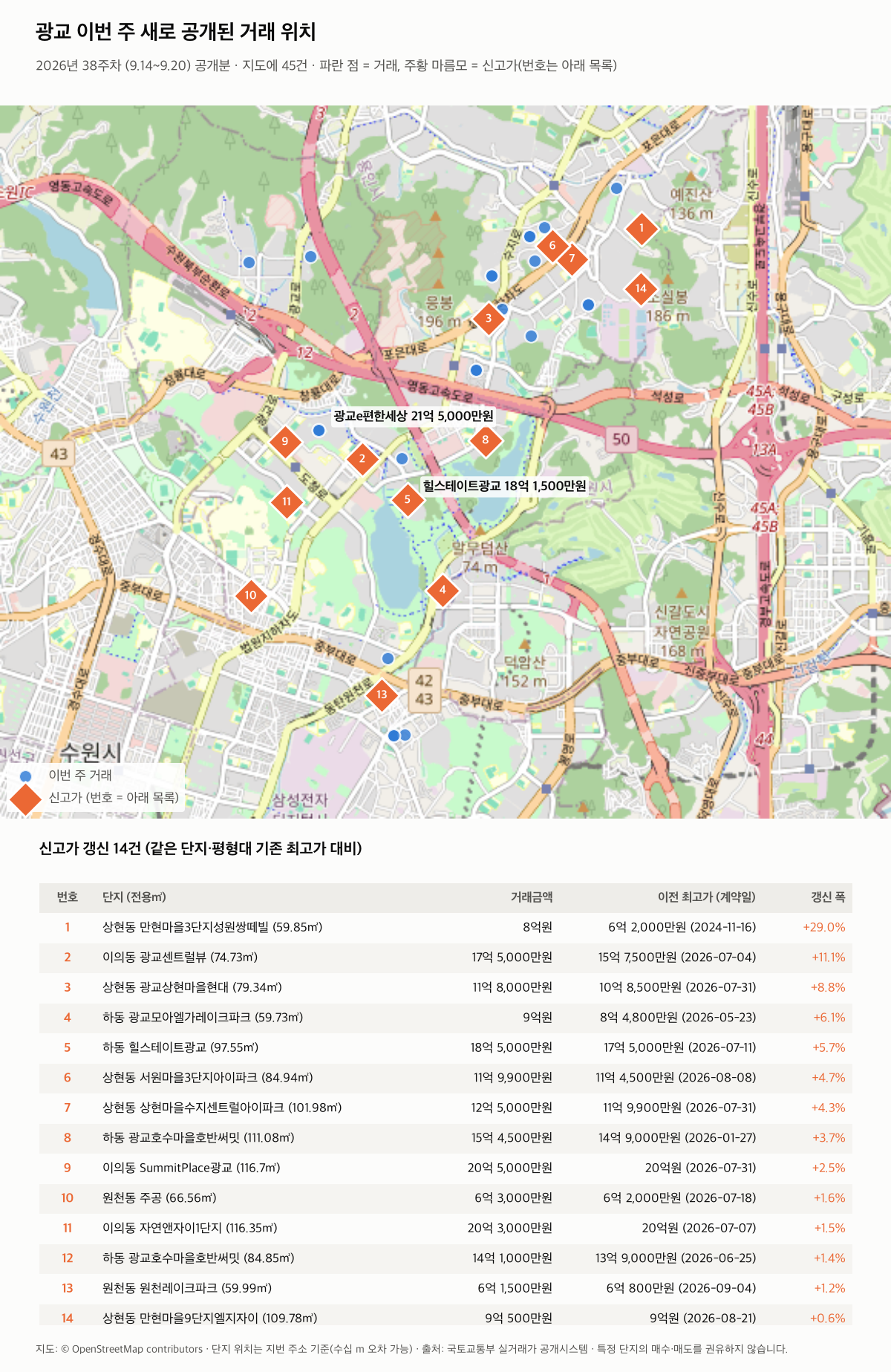The height and width of the screenshot is (1372, 891).
Task: Click the '광교e편한세상 21억 5,000만원' map label
Action: coord(414,416)
